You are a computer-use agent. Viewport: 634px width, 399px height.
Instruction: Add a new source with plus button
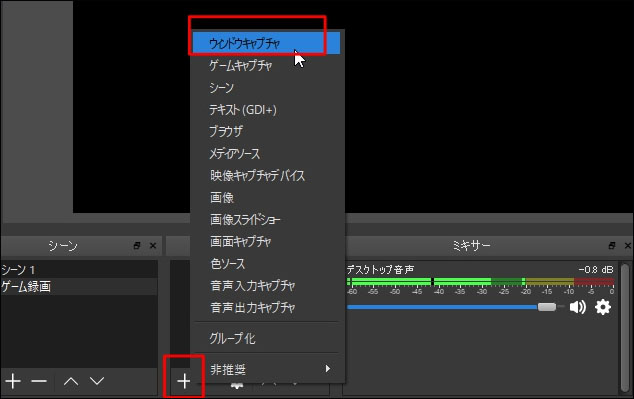[x=184, y=381]
